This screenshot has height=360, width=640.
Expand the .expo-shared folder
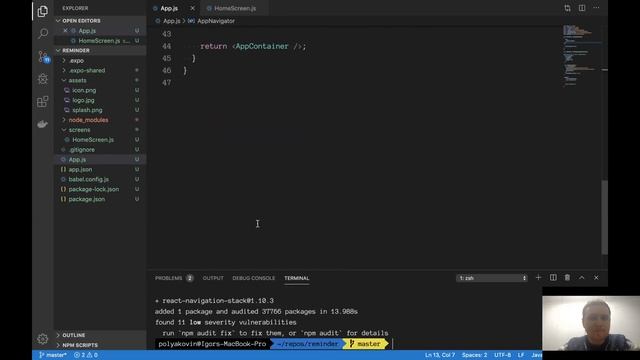tap(87, 70)
